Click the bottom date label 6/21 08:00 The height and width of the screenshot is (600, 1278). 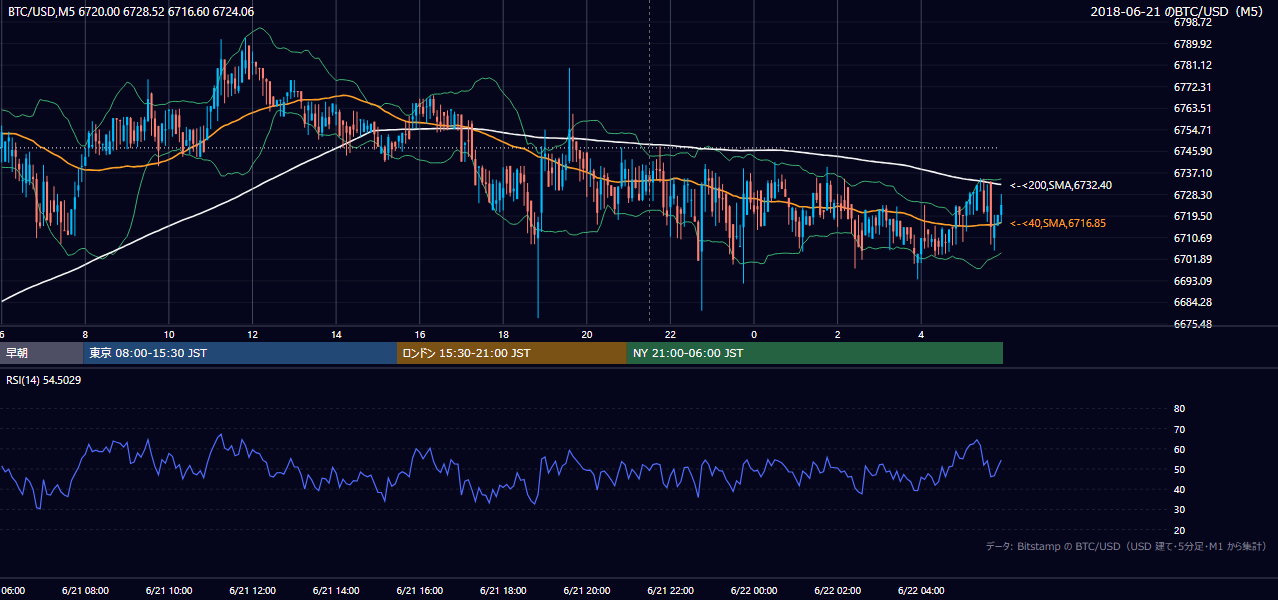(85, 591)
